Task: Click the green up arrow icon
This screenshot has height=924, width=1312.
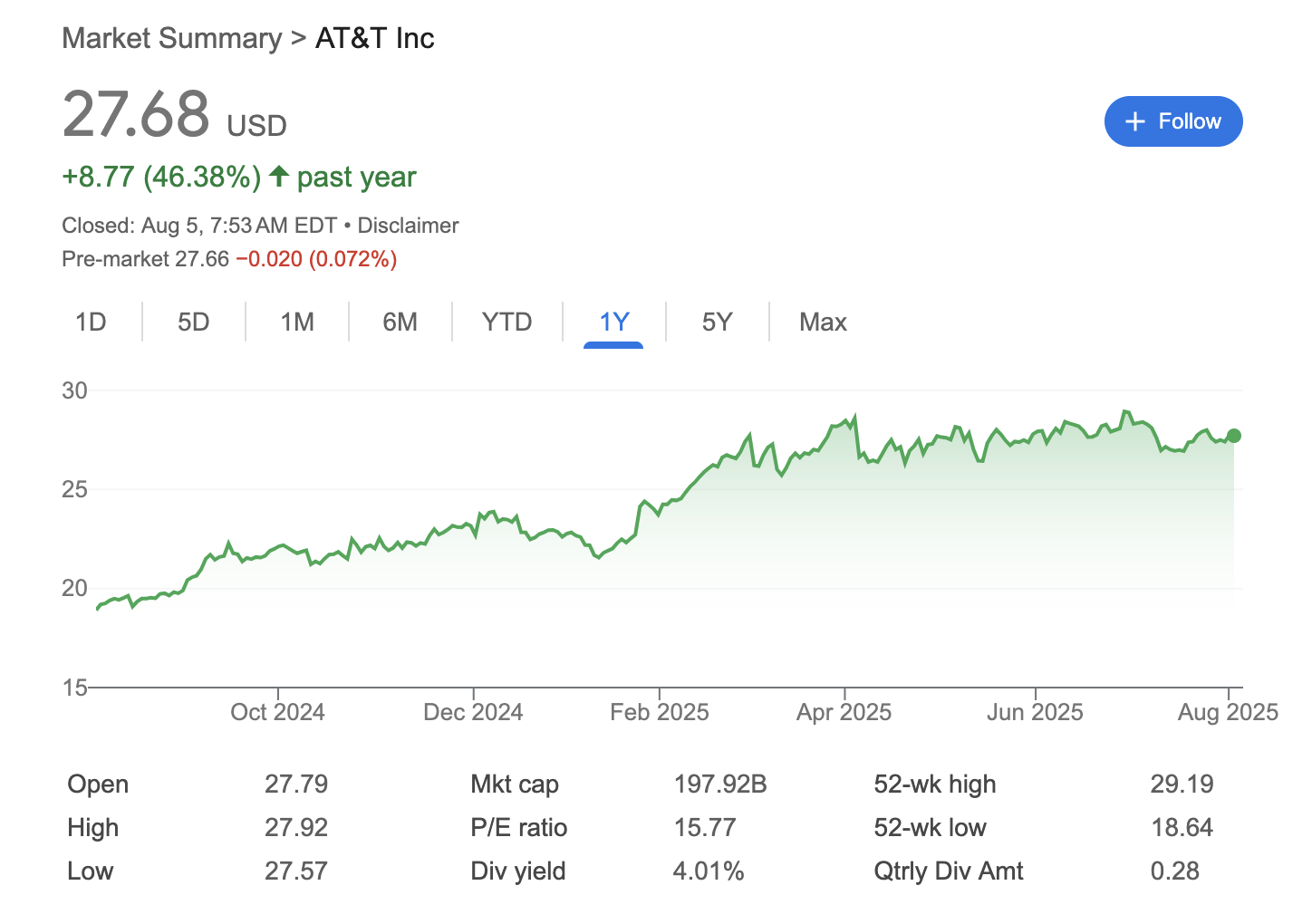Action: click(x=279, y=176)
